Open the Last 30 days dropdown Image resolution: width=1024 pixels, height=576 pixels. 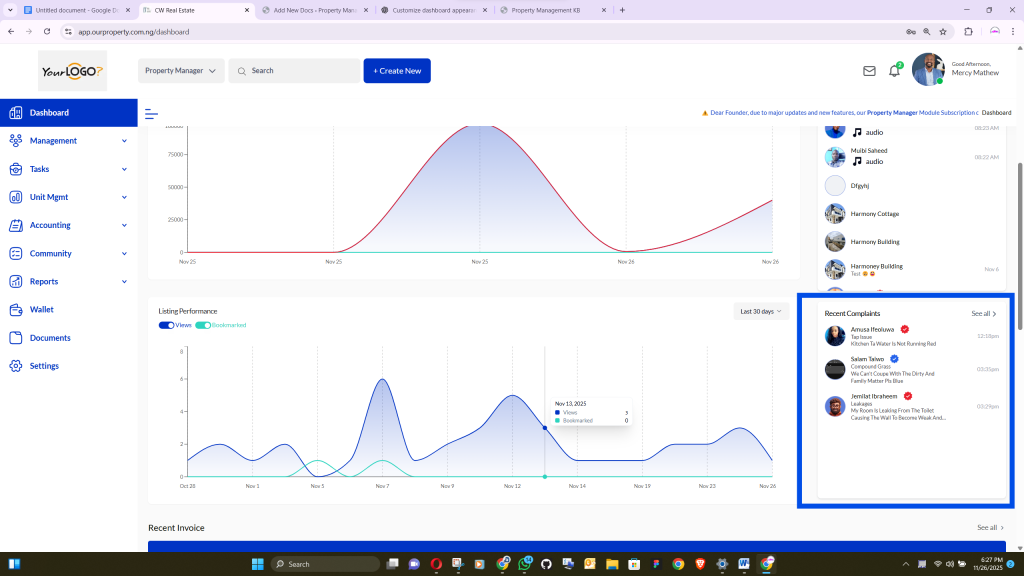[760, 311]
